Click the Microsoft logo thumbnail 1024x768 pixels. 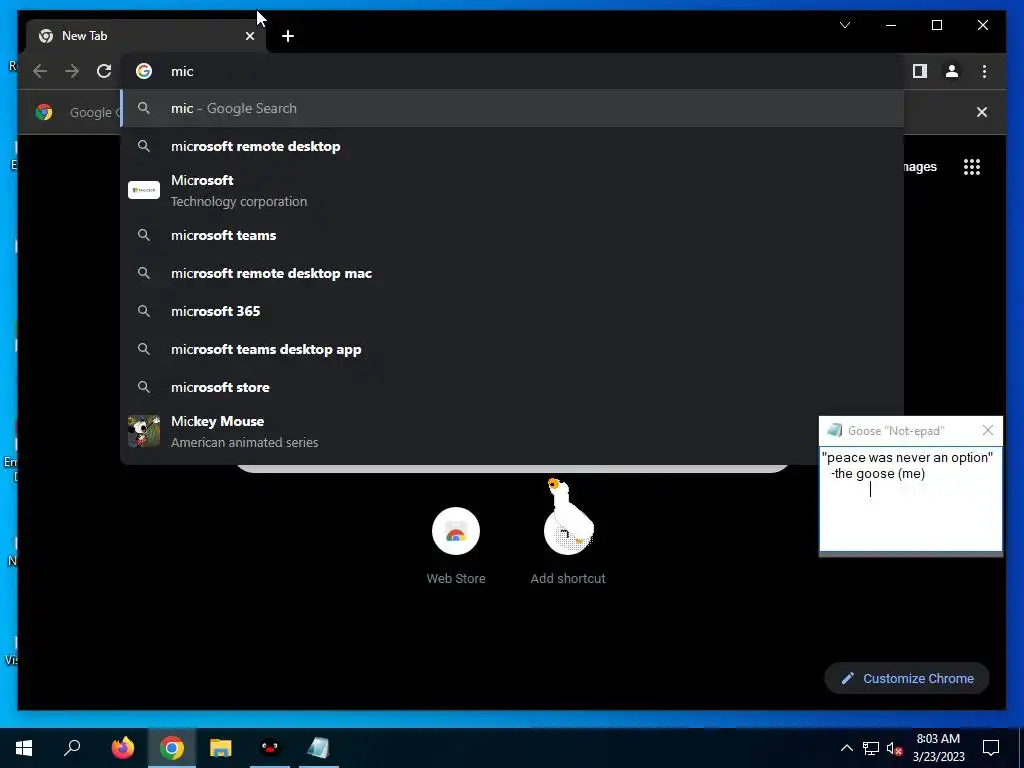click(144, 190)
